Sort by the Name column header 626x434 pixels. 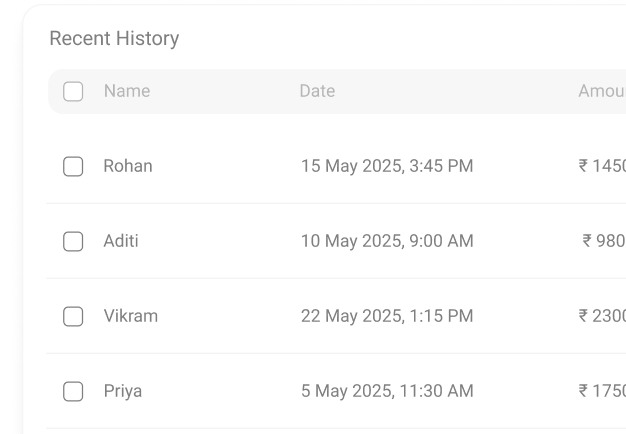pos(127,91)
